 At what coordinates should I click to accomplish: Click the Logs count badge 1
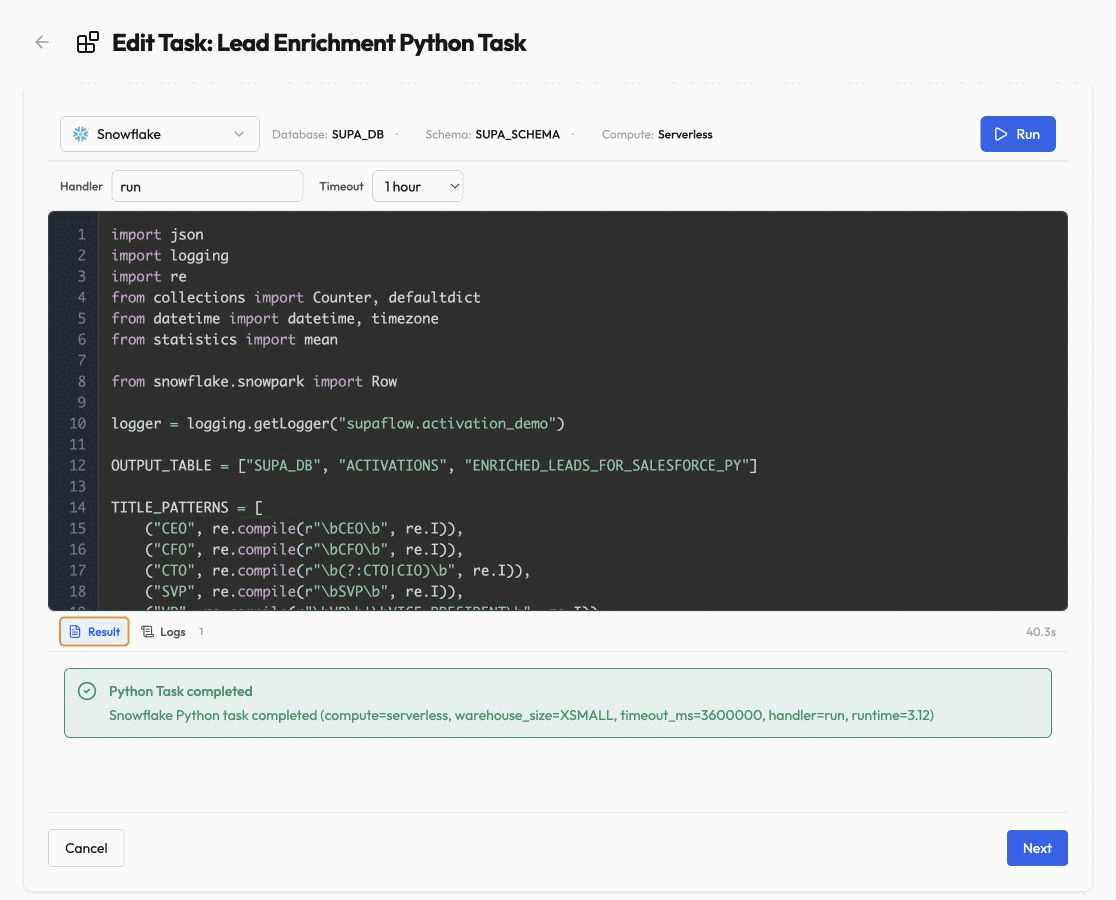[x=201, y=632]
